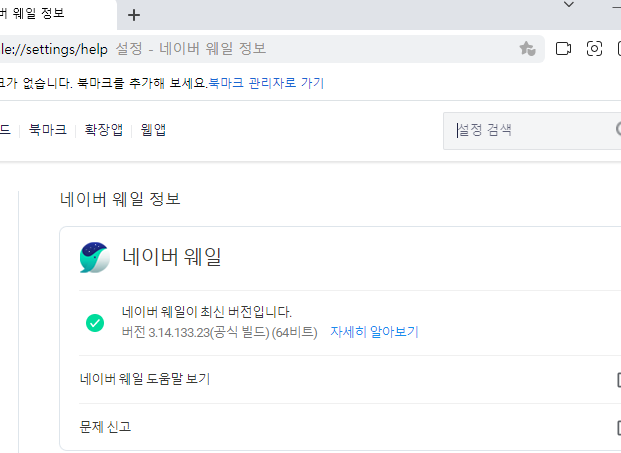621x453 pixels.
Task: Open a new tab with the plus button
Action: 134,15
